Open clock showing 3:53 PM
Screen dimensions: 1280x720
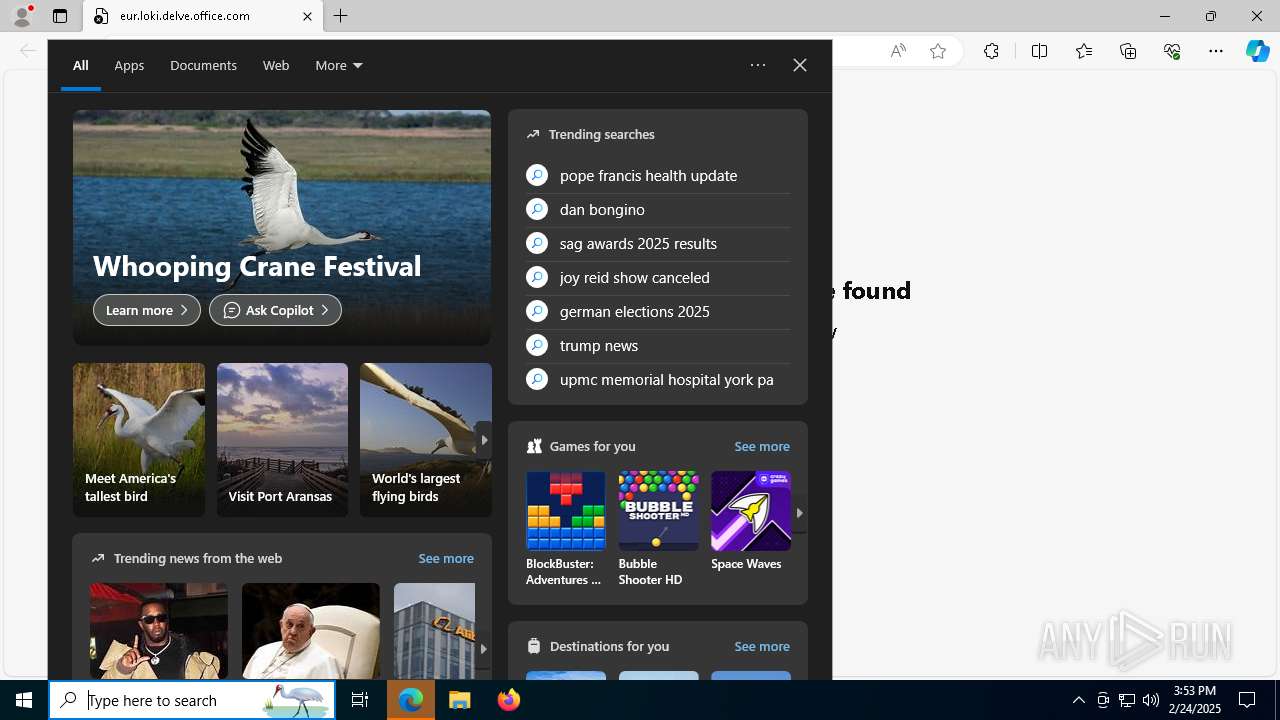(x=1196, y=700)
